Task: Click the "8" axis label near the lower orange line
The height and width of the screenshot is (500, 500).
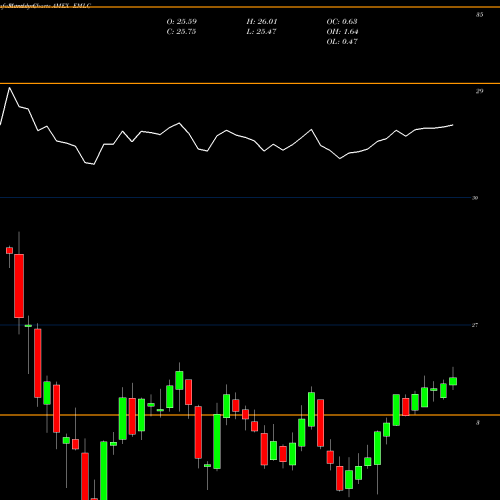Action: 478,423
